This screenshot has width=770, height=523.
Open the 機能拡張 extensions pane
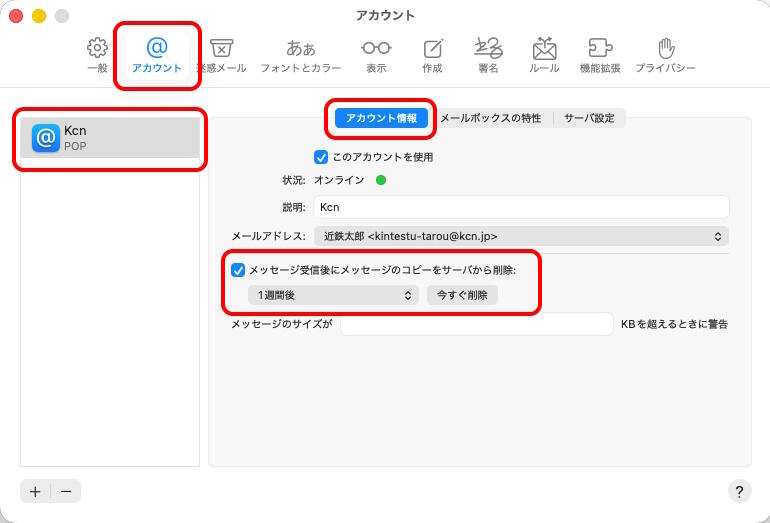pos(600,55)
